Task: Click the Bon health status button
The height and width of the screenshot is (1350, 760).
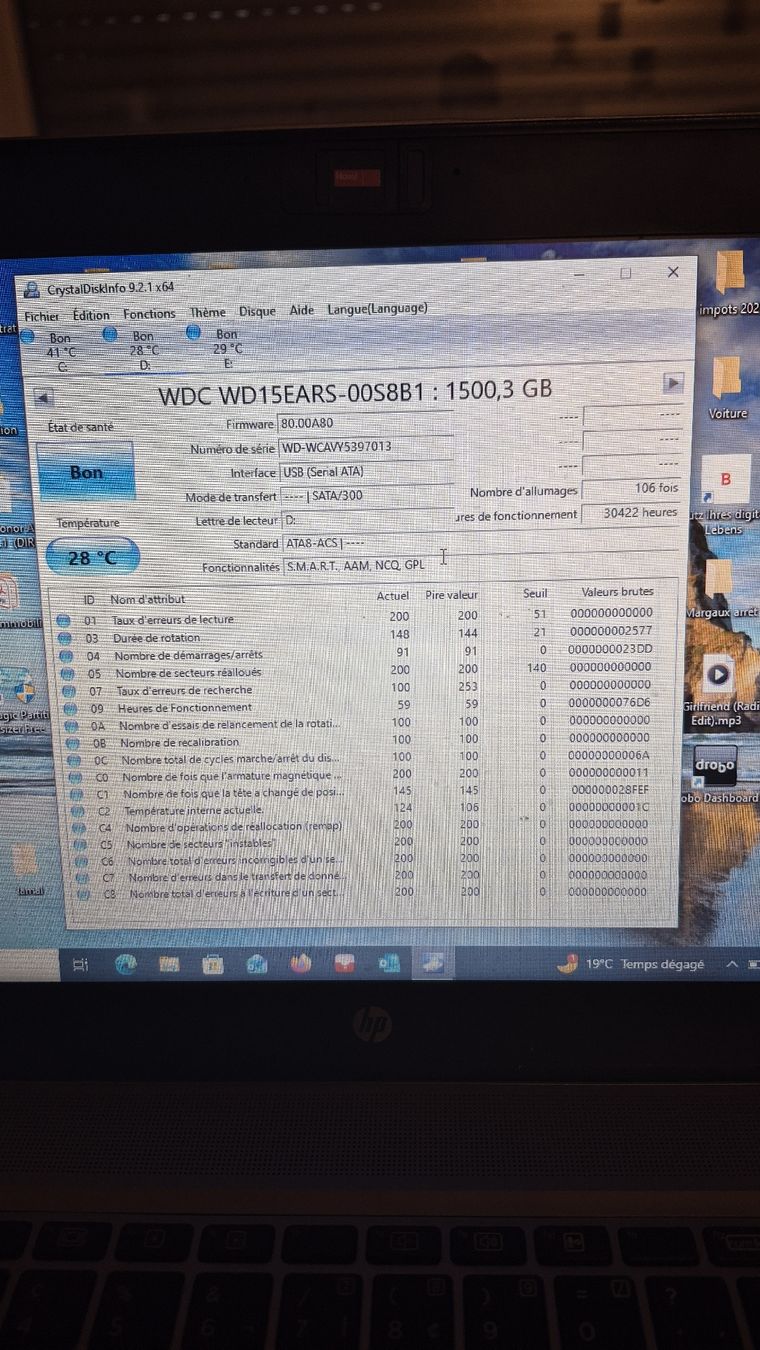Action: [x=86, y=471]
